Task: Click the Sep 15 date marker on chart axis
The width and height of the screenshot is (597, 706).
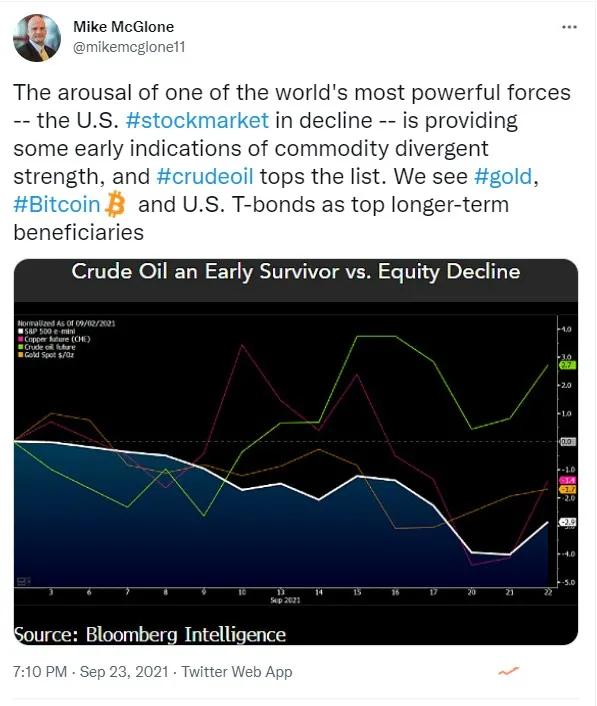Action: point(357,593)
